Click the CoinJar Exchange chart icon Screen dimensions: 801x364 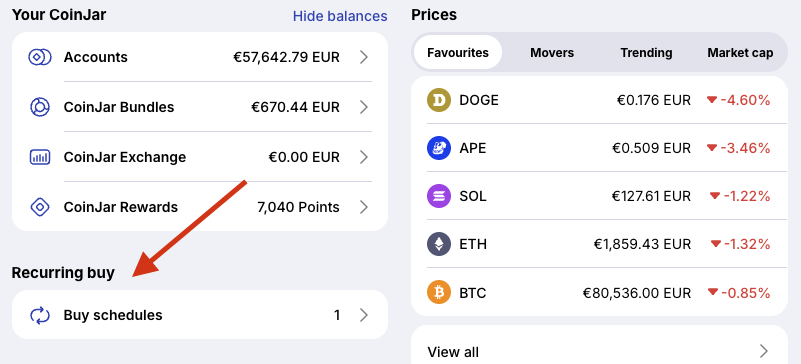40,157
